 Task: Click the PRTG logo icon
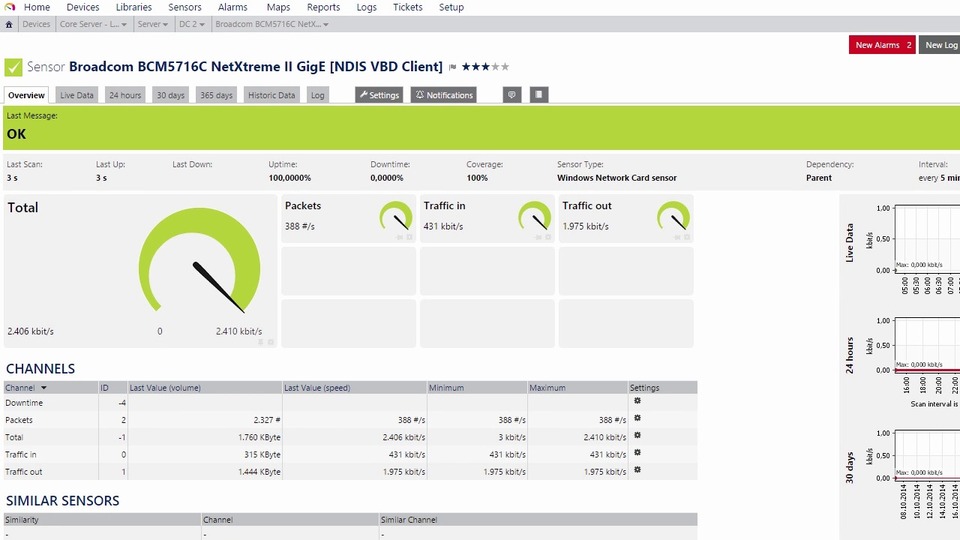coord(9,7)
